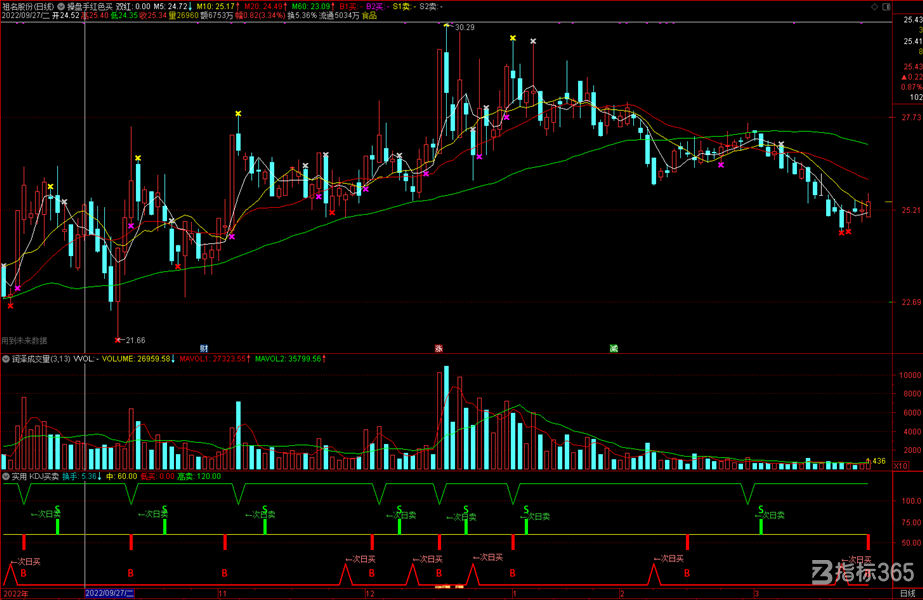Click the B1买 signal label

[x=348, y=6]
